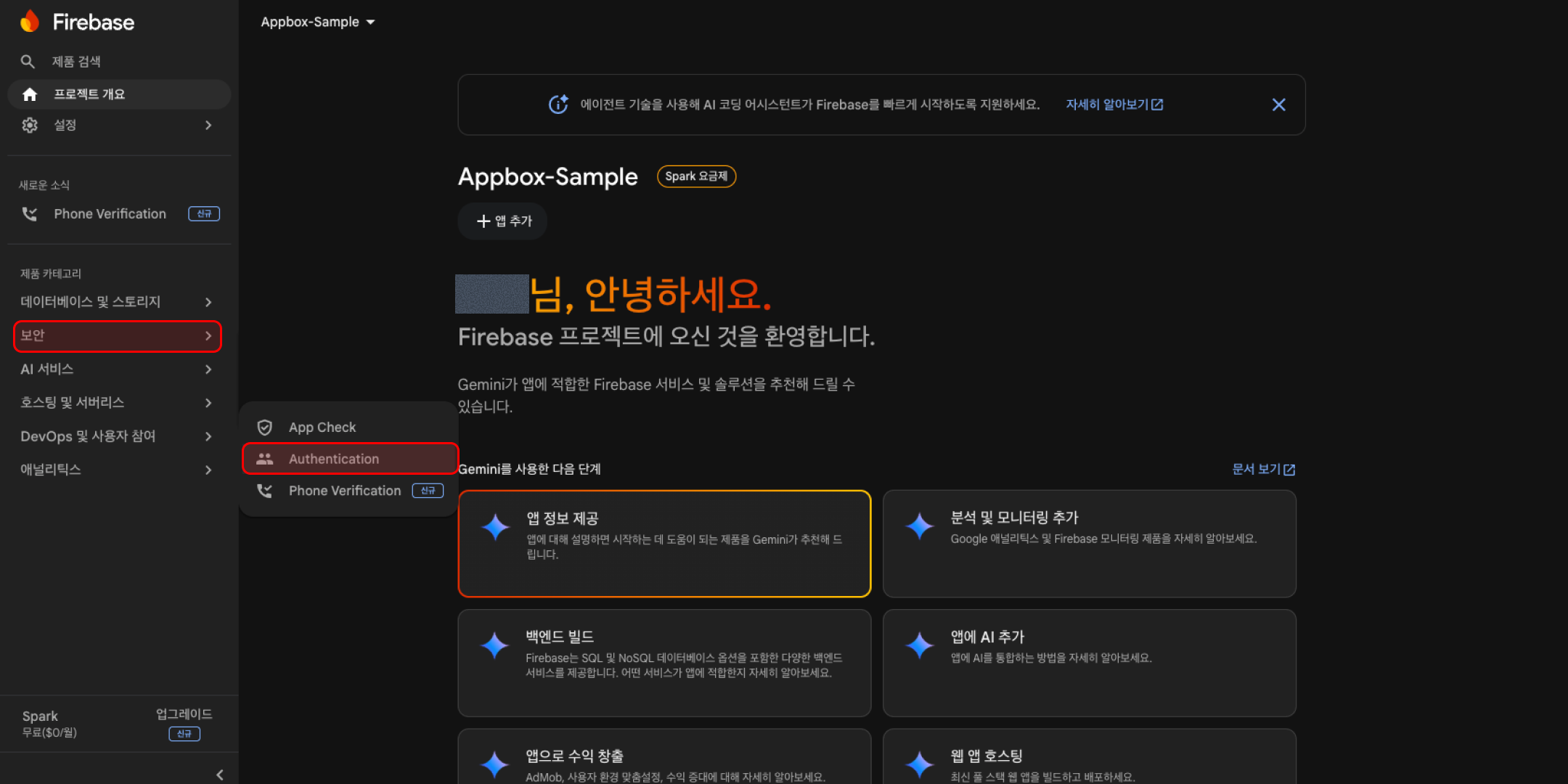Click the App Check shield icon
The image size is (1568, 784).
coord(265,427)
